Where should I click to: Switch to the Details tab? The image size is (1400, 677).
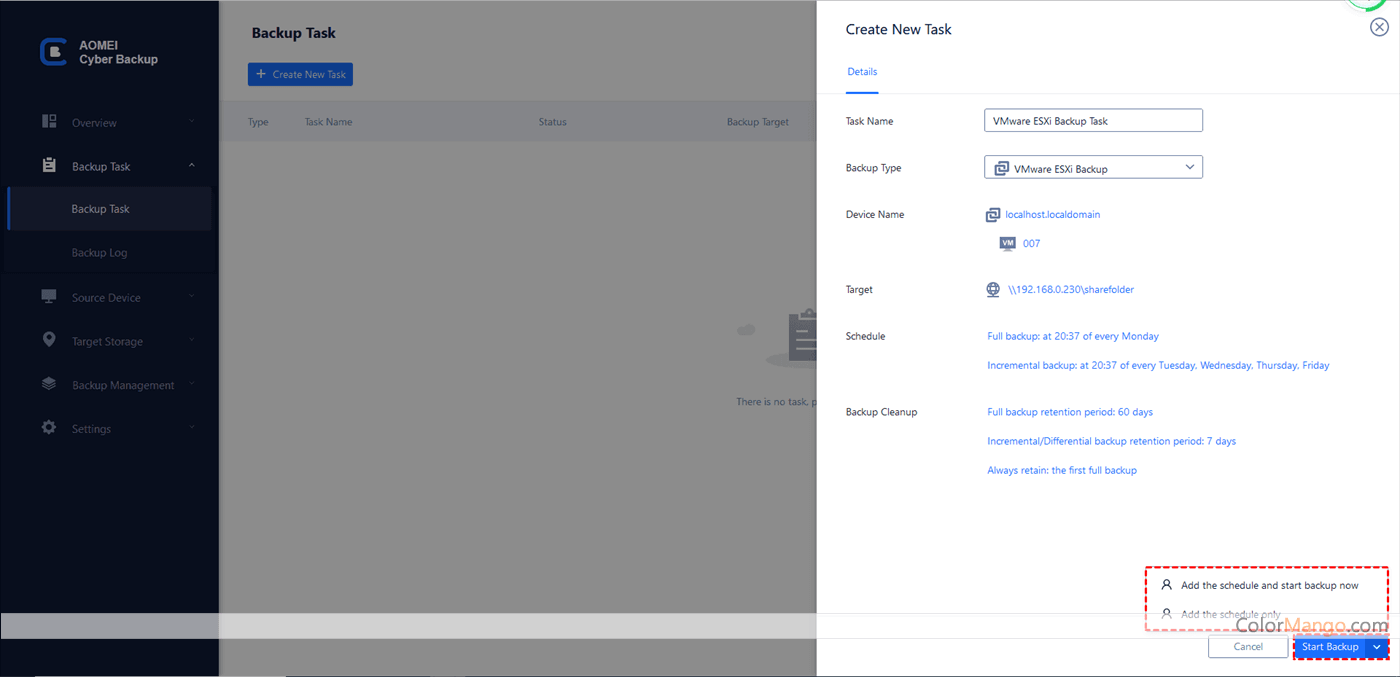tap(862, 71)
